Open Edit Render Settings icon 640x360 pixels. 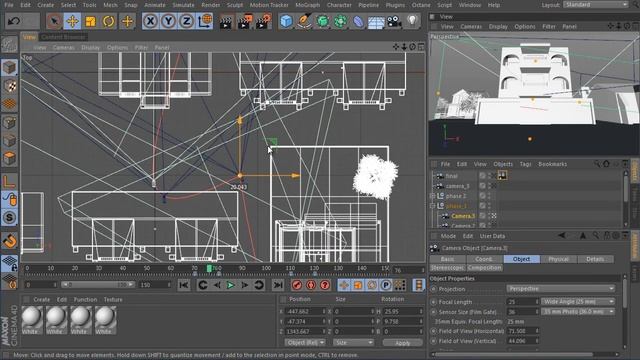pyautogui.click(x=263, y=22)
